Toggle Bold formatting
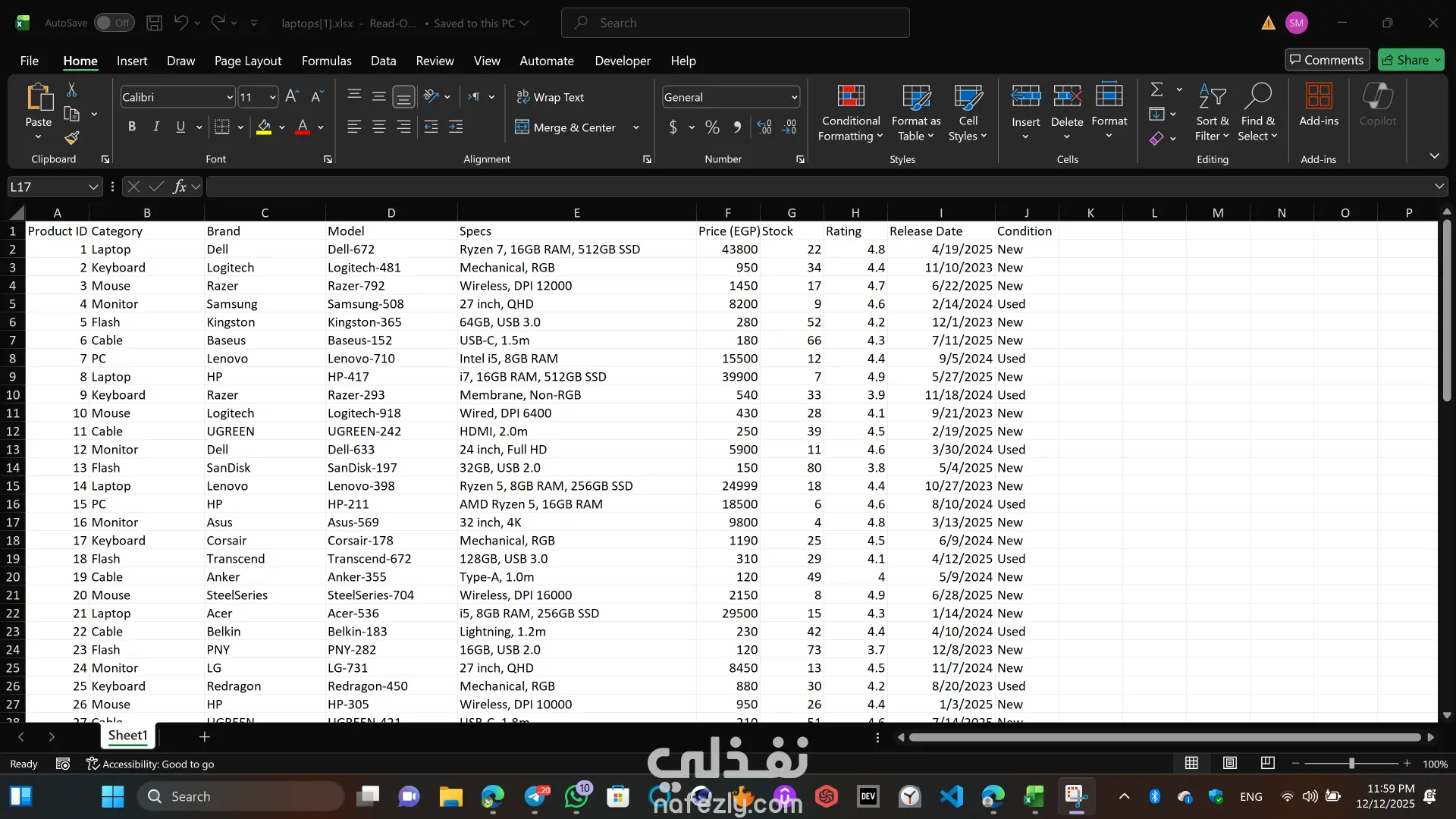 pyautogui.click(x=132, y=127)
